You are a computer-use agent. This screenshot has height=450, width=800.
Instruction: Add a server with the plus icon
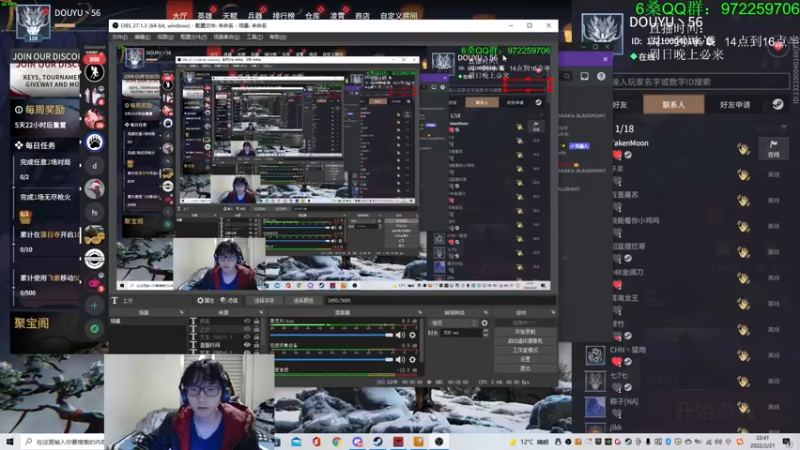click(x=94, y=306)
